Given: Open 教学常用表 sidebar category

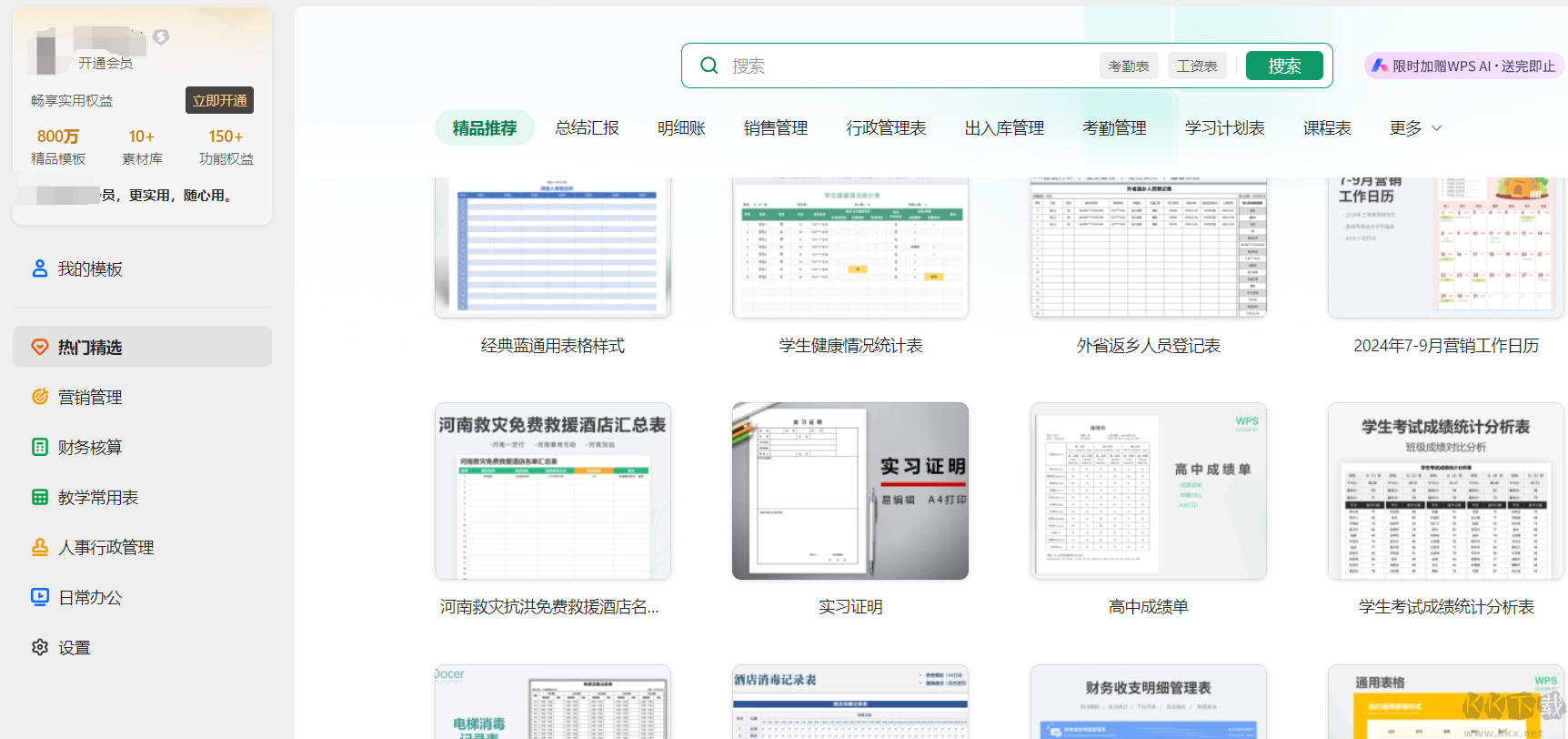Looking at the screenshot, I should click(142, 497).
